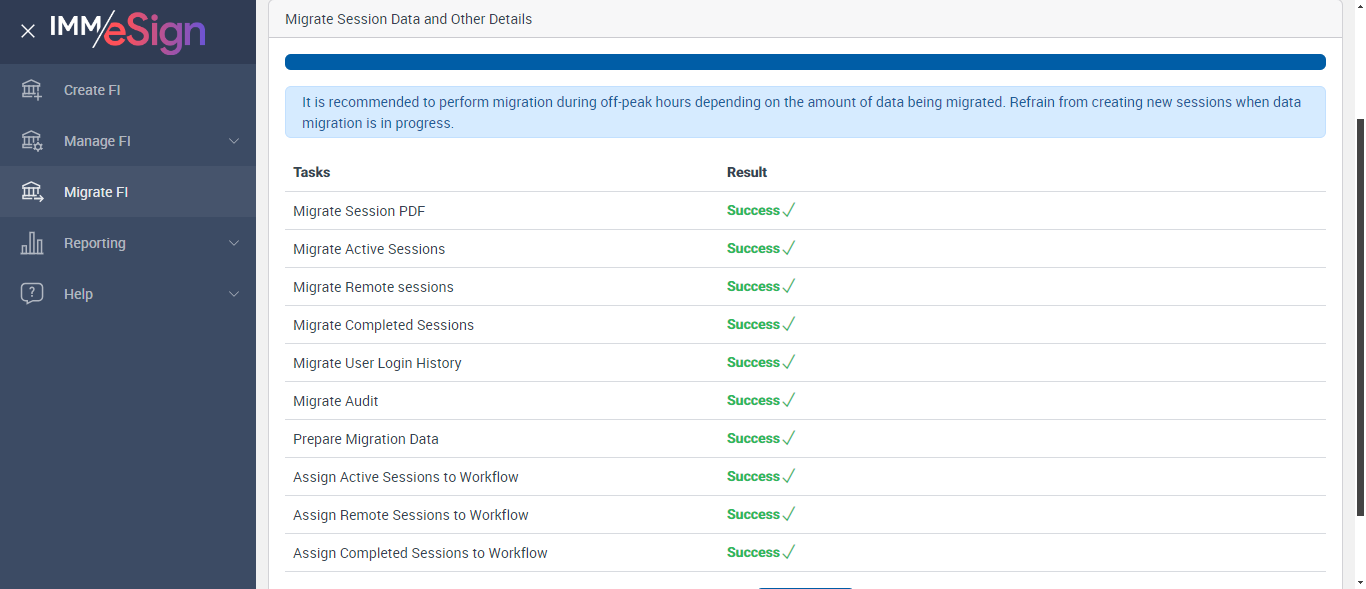1366x589 pixels.
Task: Click Success text for Assign Remote Sessions
Action: click(x=753, y=514)
